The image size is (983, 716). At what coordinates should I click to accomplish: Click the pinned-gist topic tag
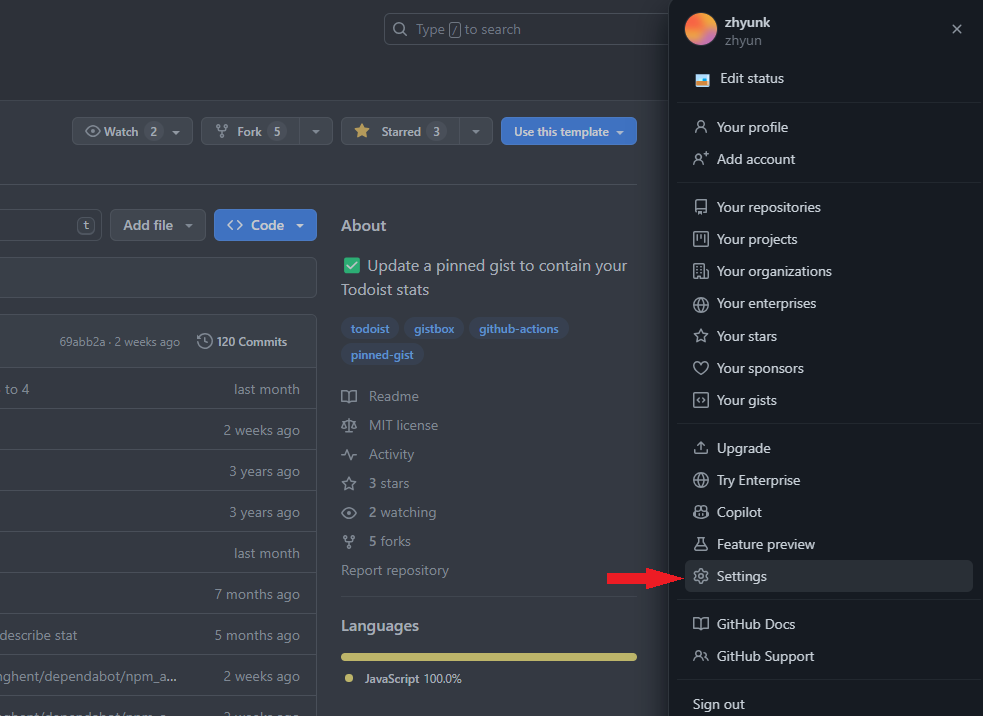coord(382,355)
